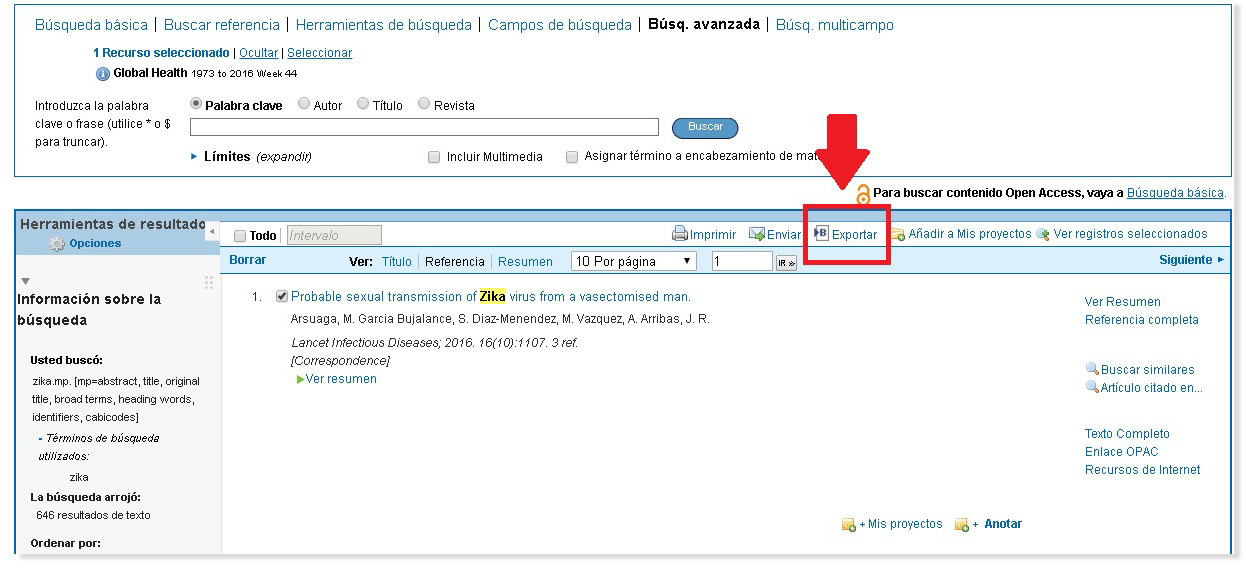Screen dimensions: 1246x568
Task: Uncheck the first result checkbox
Action: coord(282,296)
